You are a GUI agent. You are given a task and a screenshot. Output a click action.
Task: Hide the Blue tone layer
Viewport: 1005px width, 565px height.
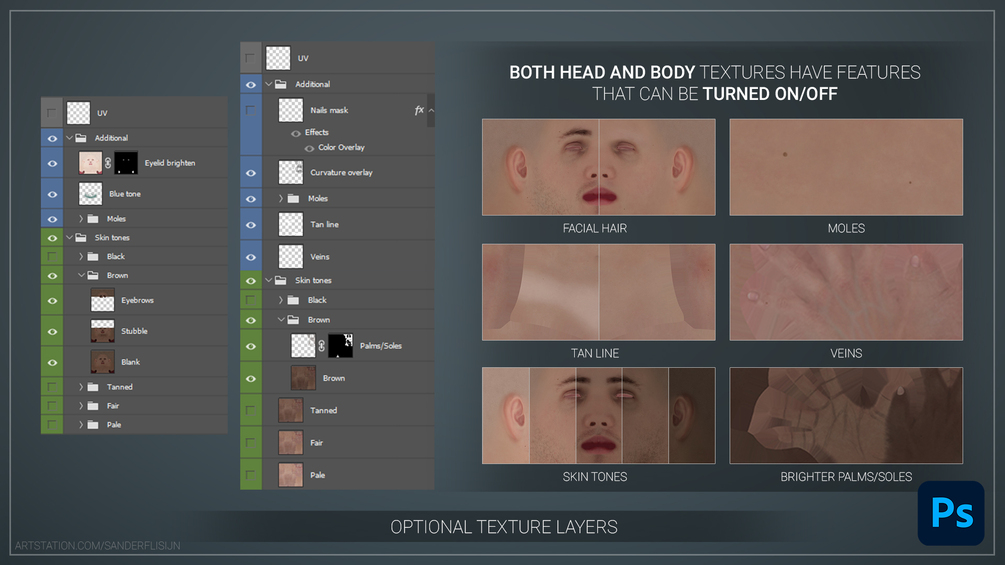(x=52, y=194)
